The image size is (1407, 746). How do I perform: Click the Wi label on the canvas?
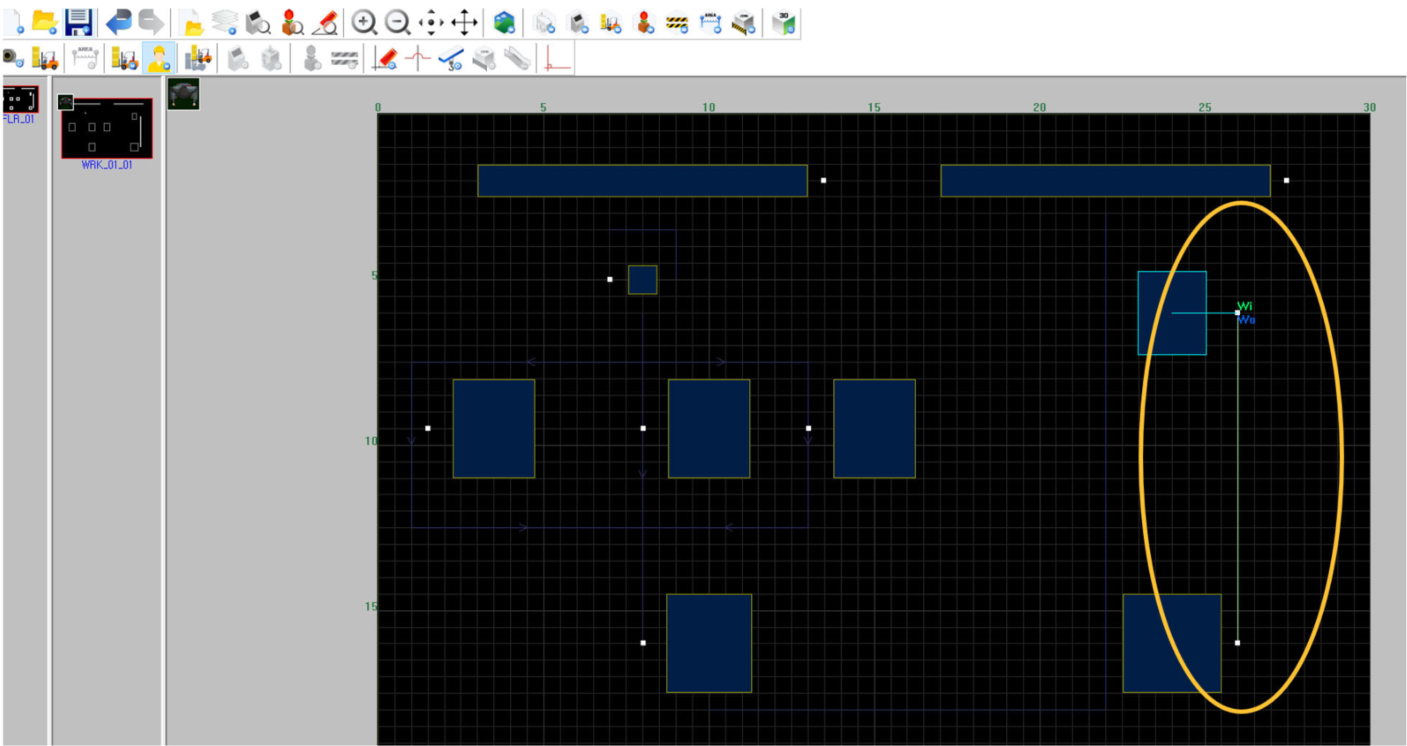click(1244, 306)
